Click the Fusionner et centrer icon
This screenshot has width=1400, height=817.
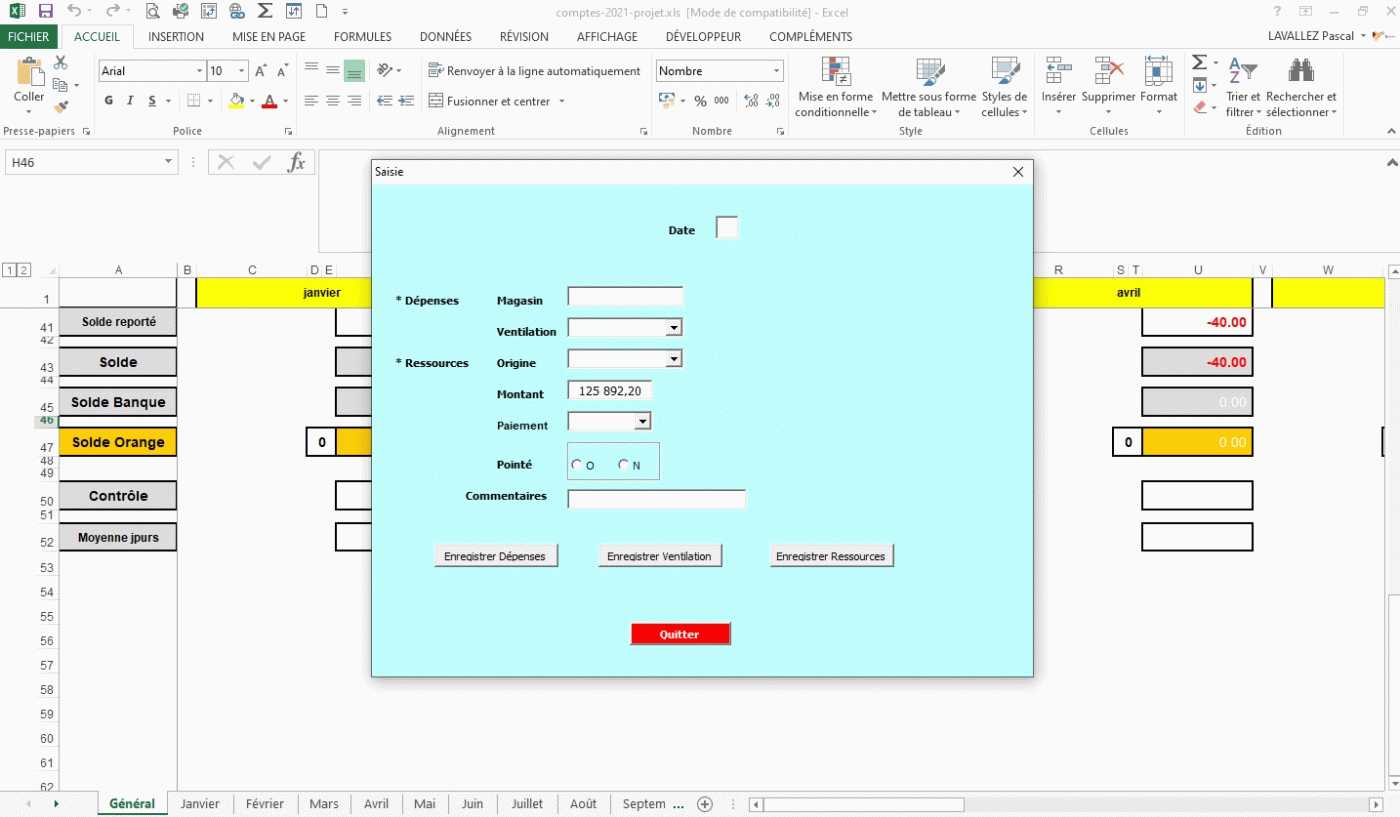(436, 101)
